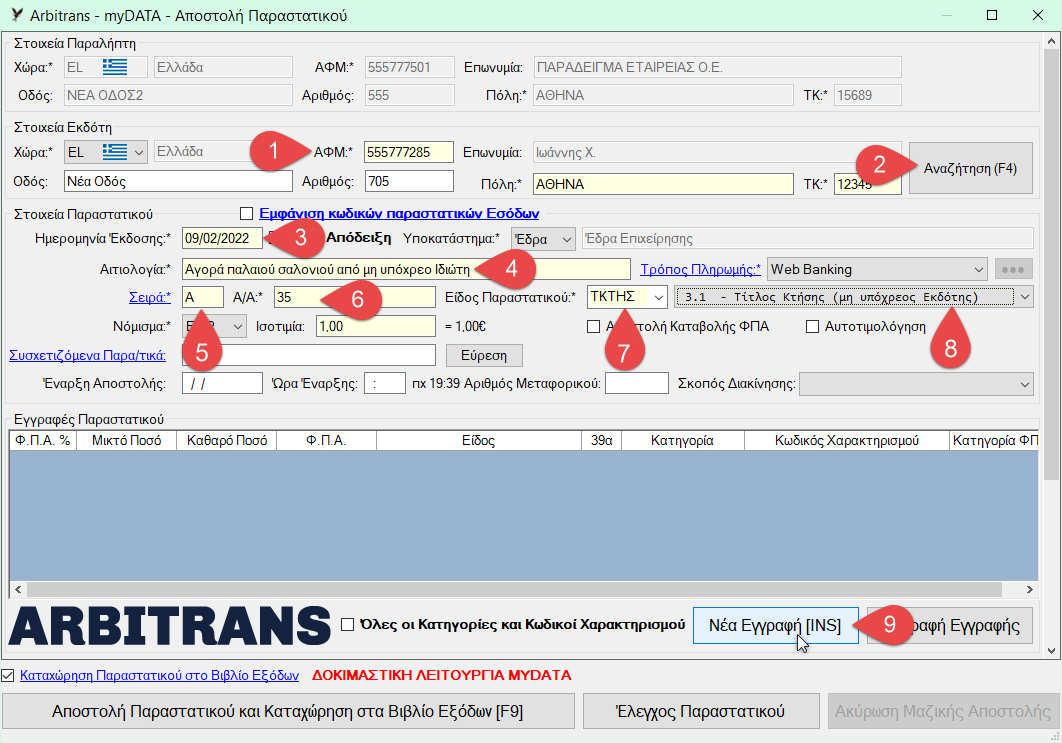Toggle Όλες οι Κατηγορίες και Κωδικοί Χαρακτηρισμού checkbox
Screen dimensions: 1062x743
coord(347,624)
